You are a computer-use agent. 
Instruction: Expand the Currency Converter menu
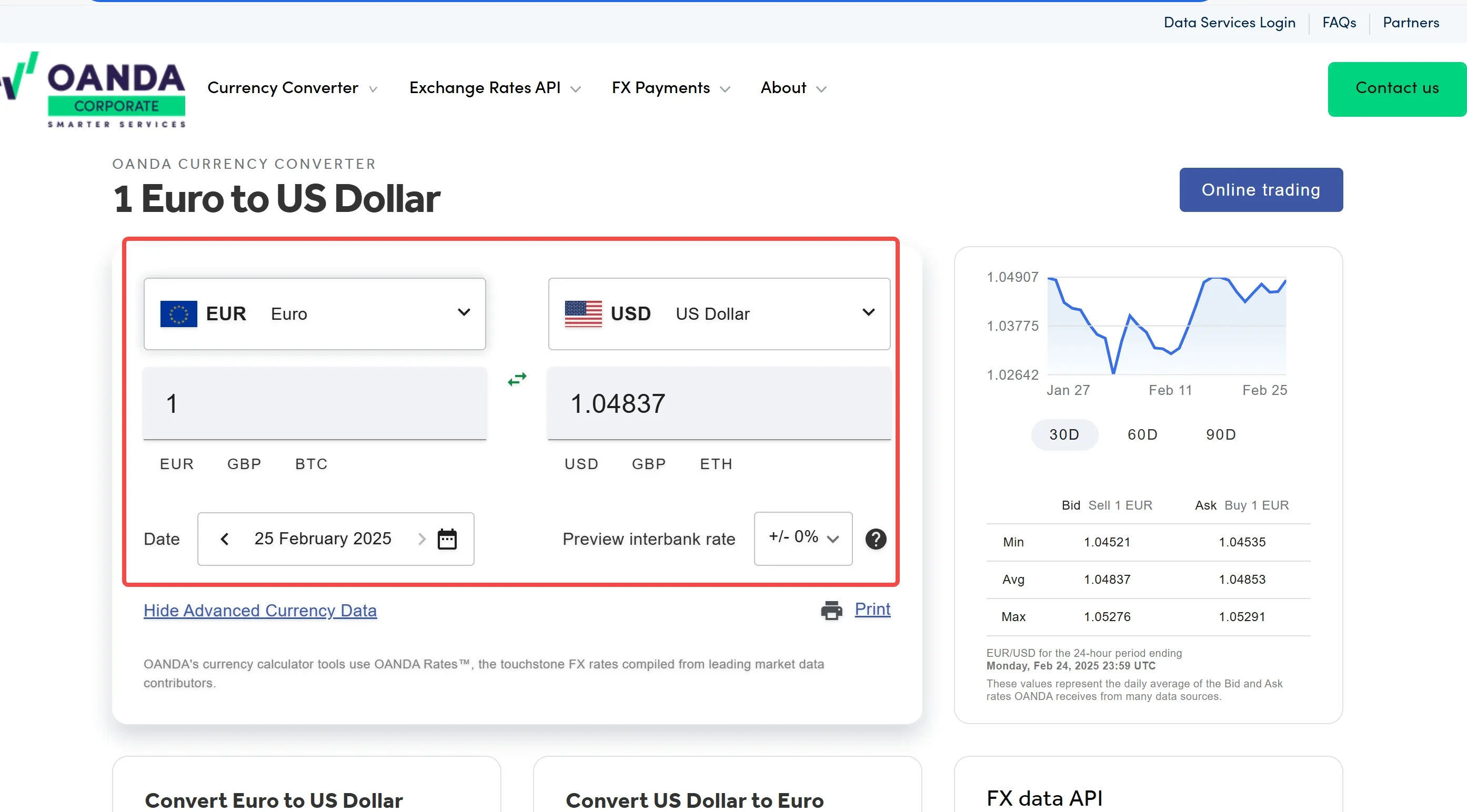point(292,88)
